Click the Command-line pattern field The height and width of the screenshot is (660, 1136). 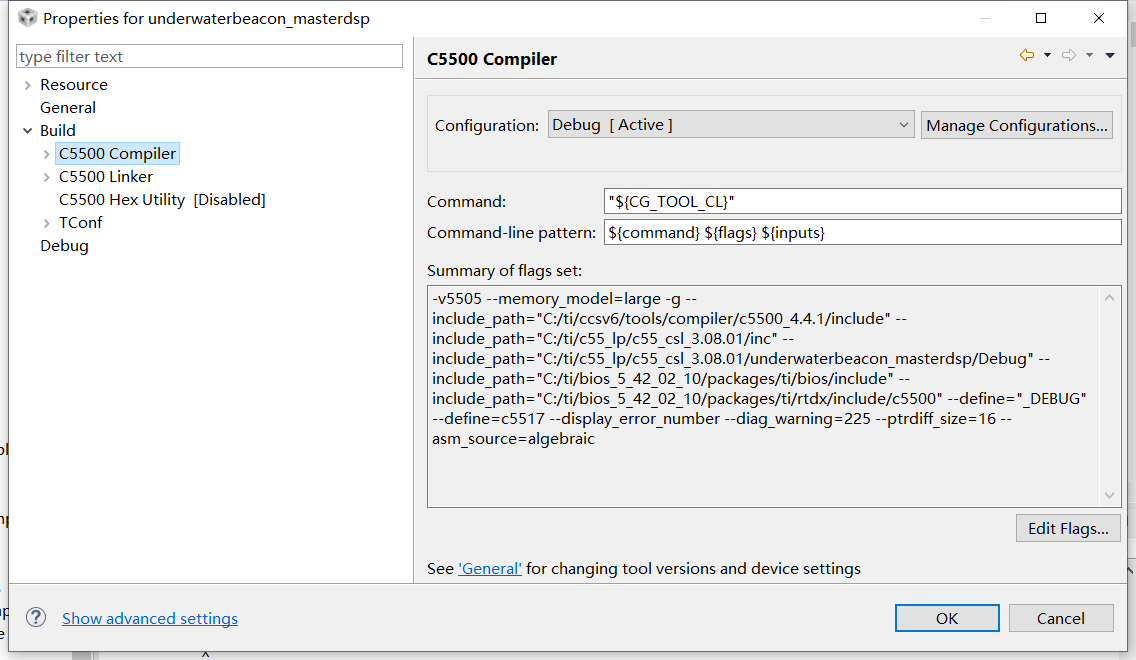[x=863, y=232]
